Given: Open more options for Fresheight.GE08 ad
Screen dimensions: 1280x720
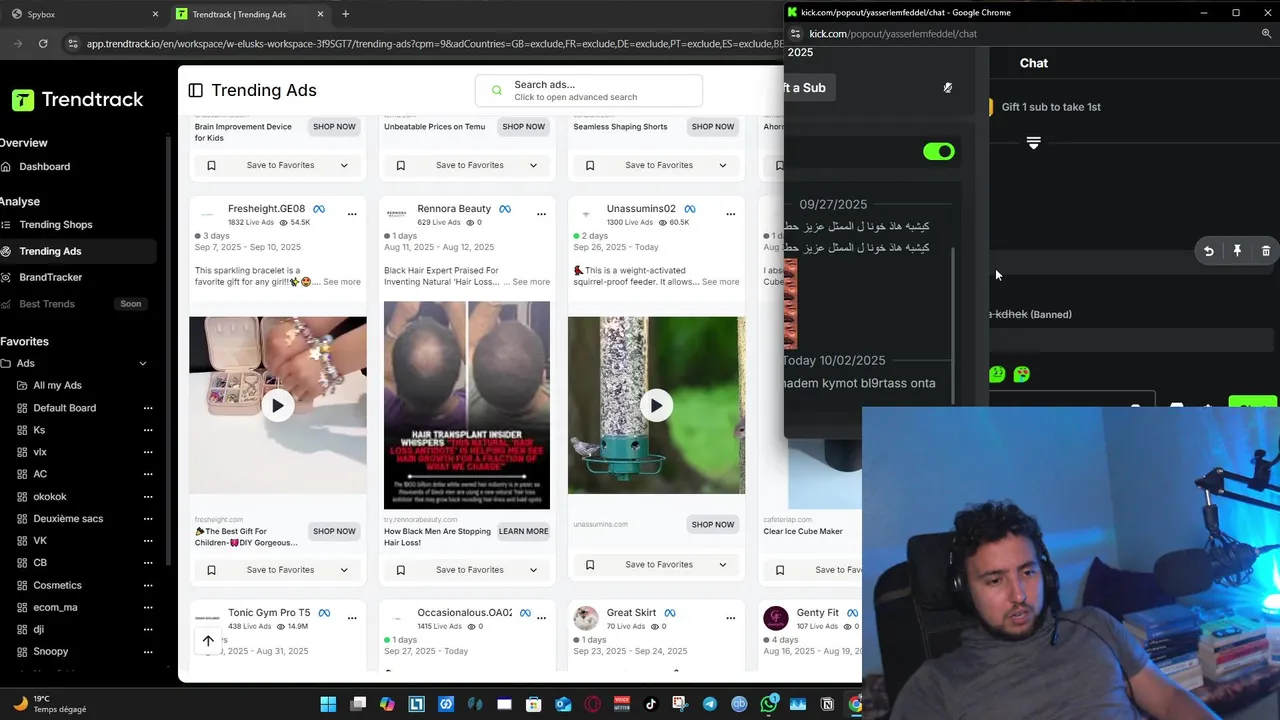Looking at the screenshot, I should pyautogui.click(x=352, y=213).
